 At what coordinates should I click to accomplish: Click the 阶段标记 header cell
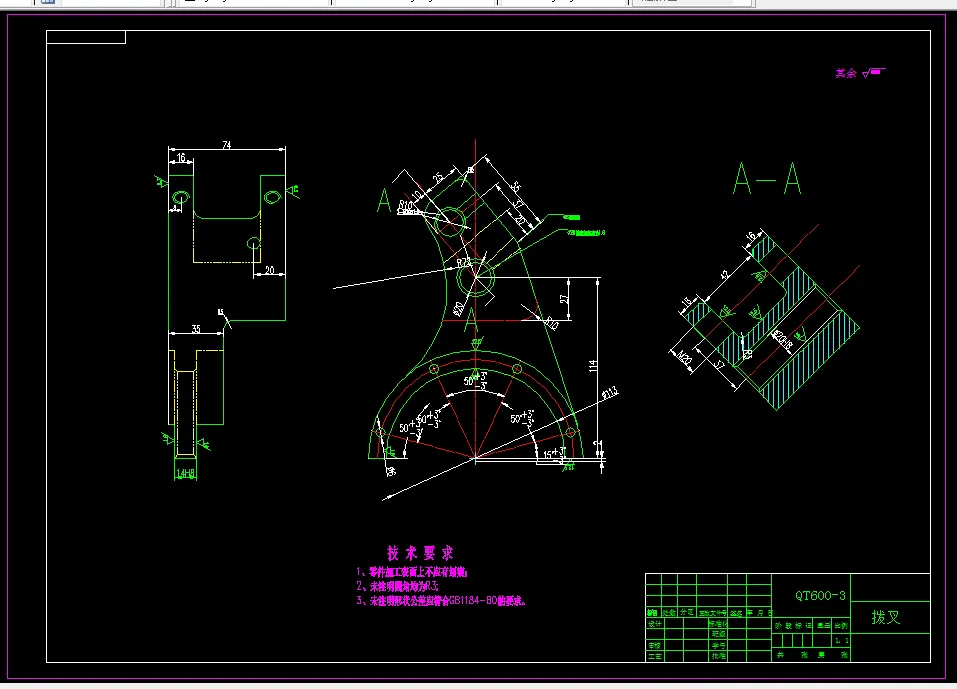(793, 626)
